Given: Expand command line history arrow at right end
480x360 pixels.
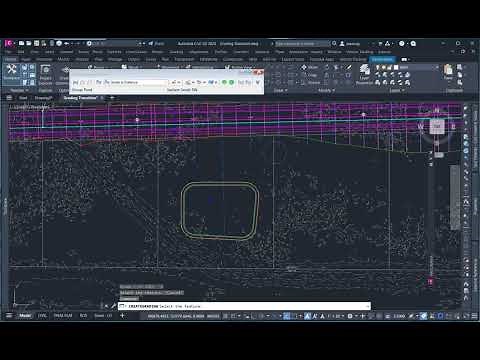Looking at the screenshot, I should 368,306.
